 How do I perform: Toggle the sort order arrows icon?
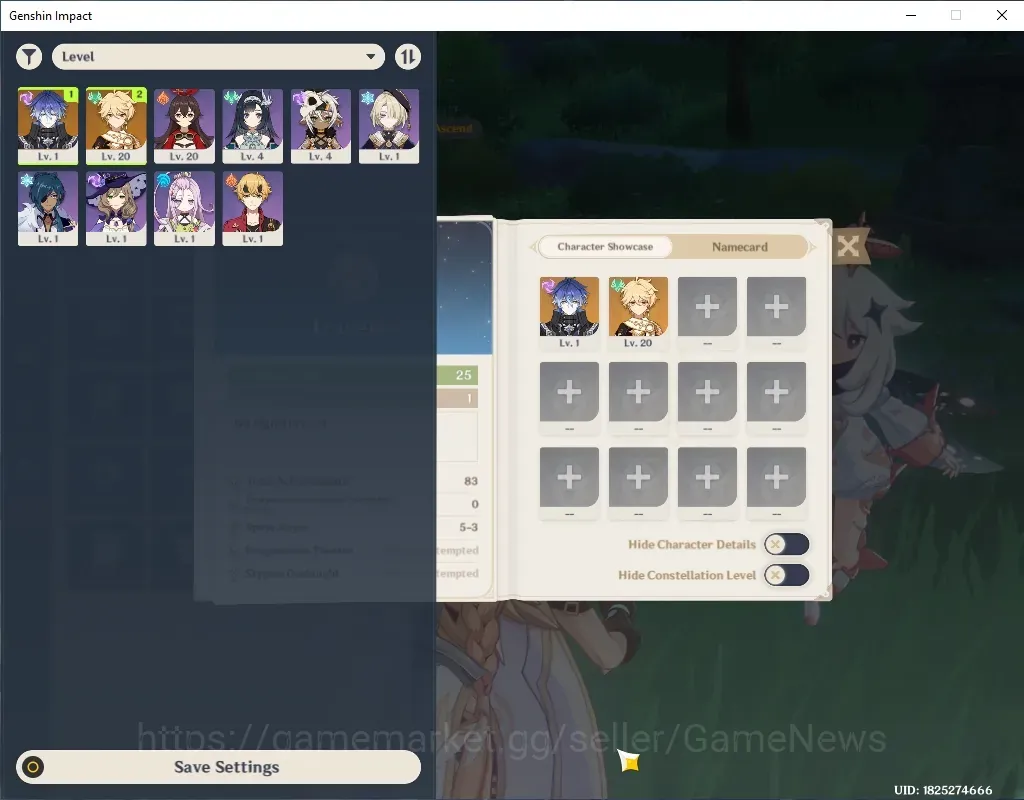pos(408,57)
